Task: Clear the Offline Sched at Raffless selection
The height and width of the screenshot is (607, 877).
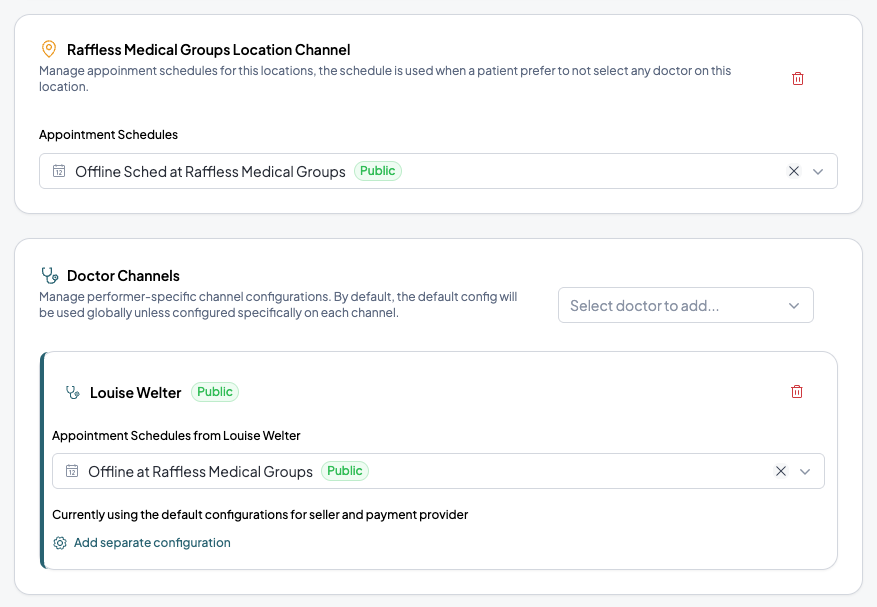Action: (794, 171)
